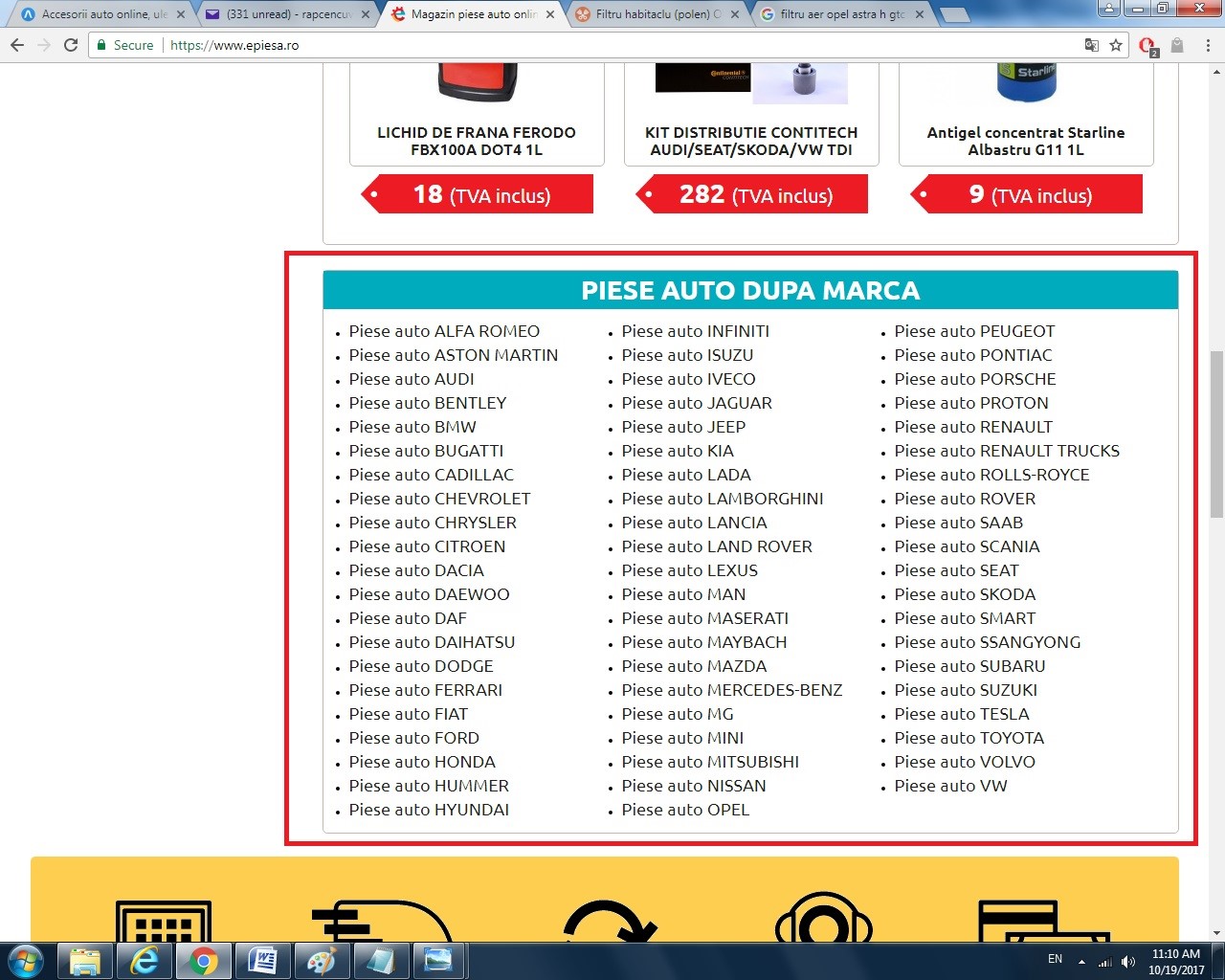The height and width of the screenshot is (980, 1225).
Task: Open Piese auto SKODA link
Action: click(965, 594)
